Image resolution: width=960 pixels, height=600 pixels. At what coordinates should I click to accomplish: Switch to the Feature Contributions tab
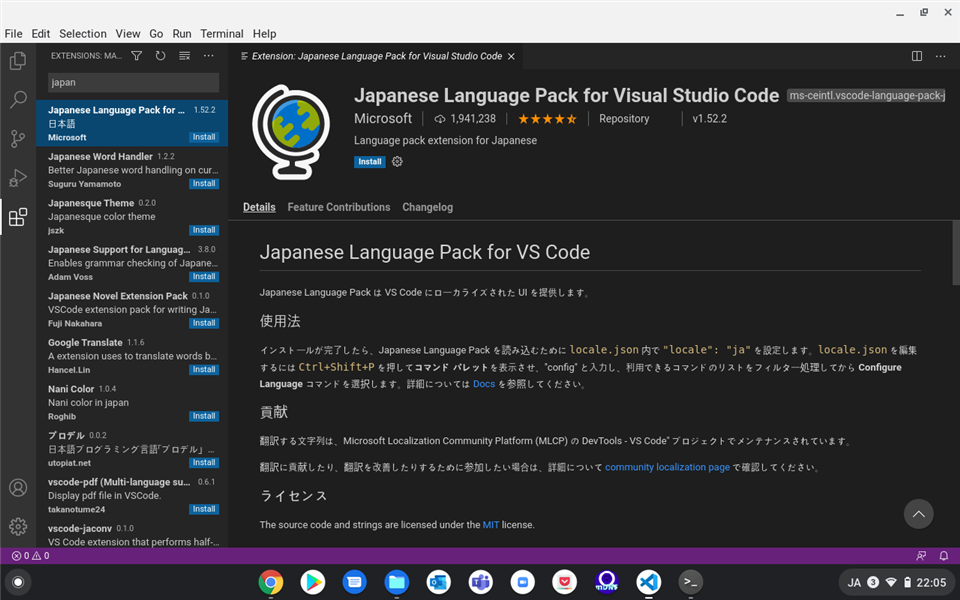pyautogui.click(x=339, y=207)
